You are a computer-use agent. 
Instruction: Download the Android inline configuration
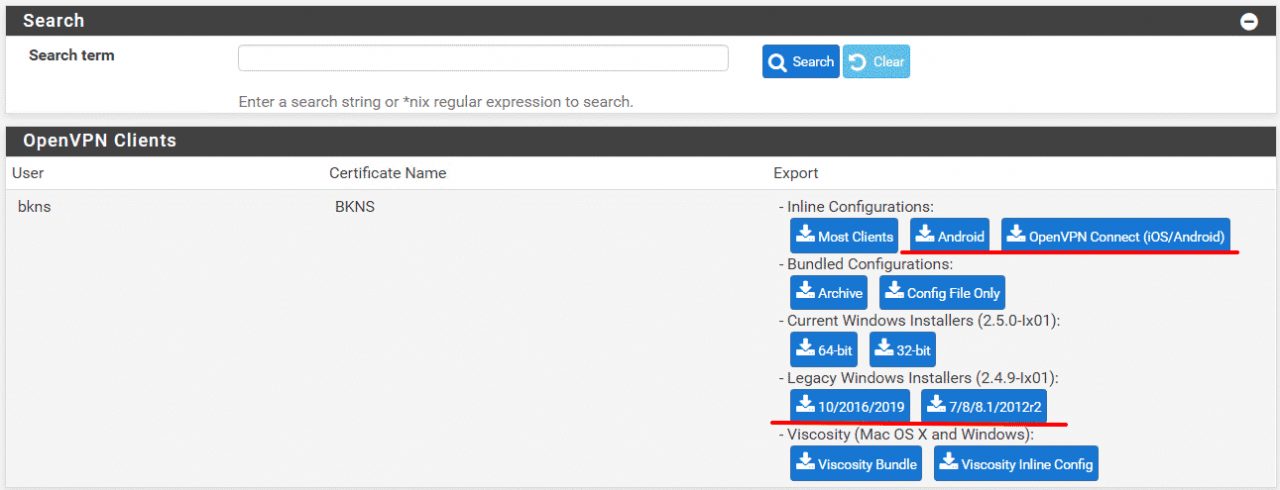(949, 236)
